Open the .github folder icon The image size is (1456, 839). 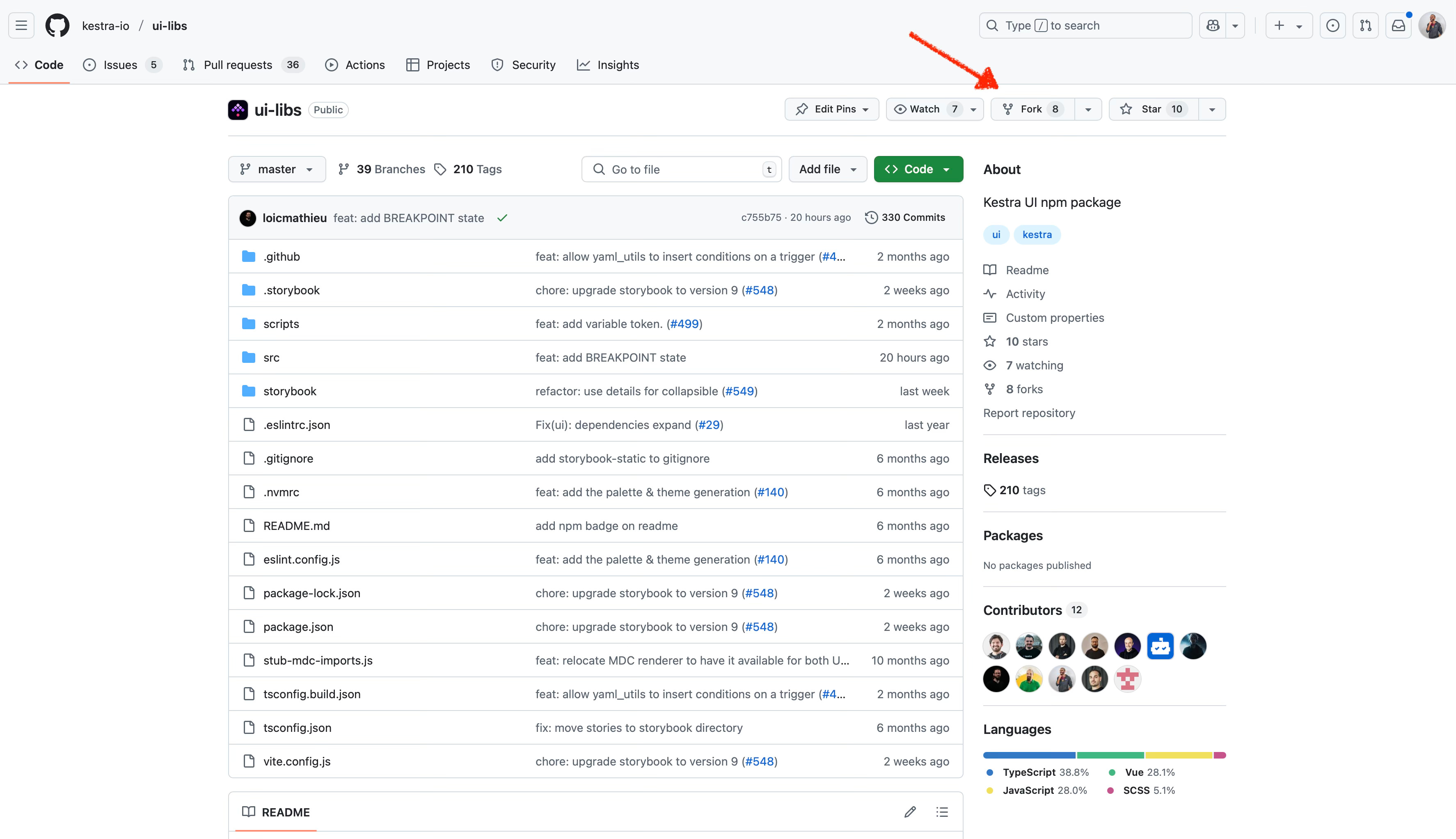[x=249, y=257]
